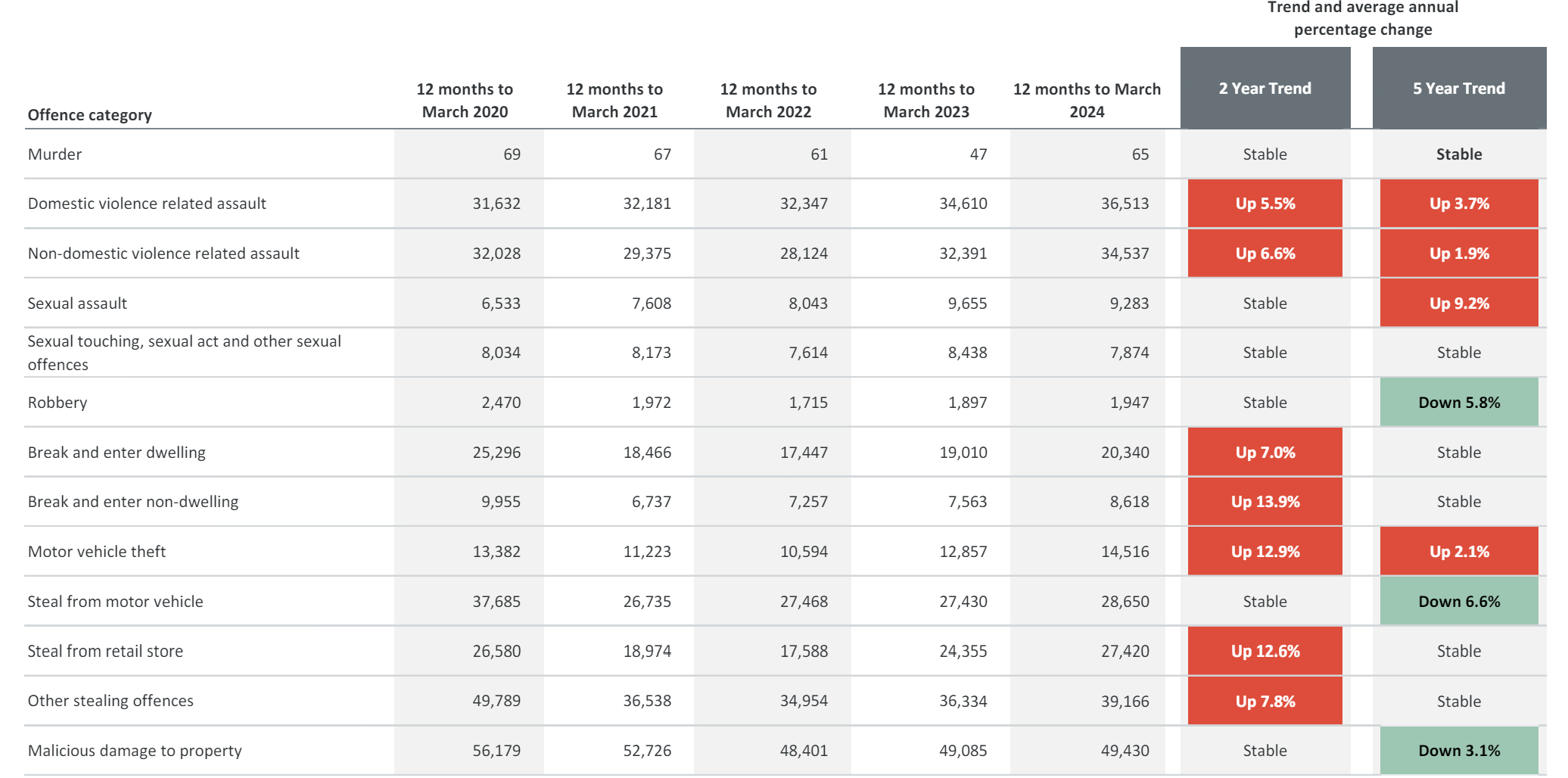Click the "2 Year Trend" column header
Viewport: 1568px width, 778px height.
1265,89
